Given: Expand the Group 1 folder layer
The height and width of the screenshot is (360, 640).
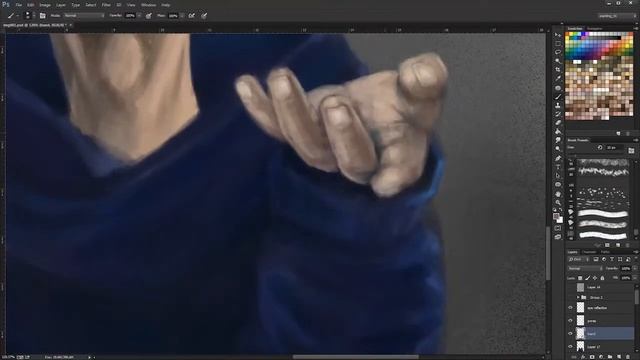Looking at the screenshot, I should pos(578,297).
